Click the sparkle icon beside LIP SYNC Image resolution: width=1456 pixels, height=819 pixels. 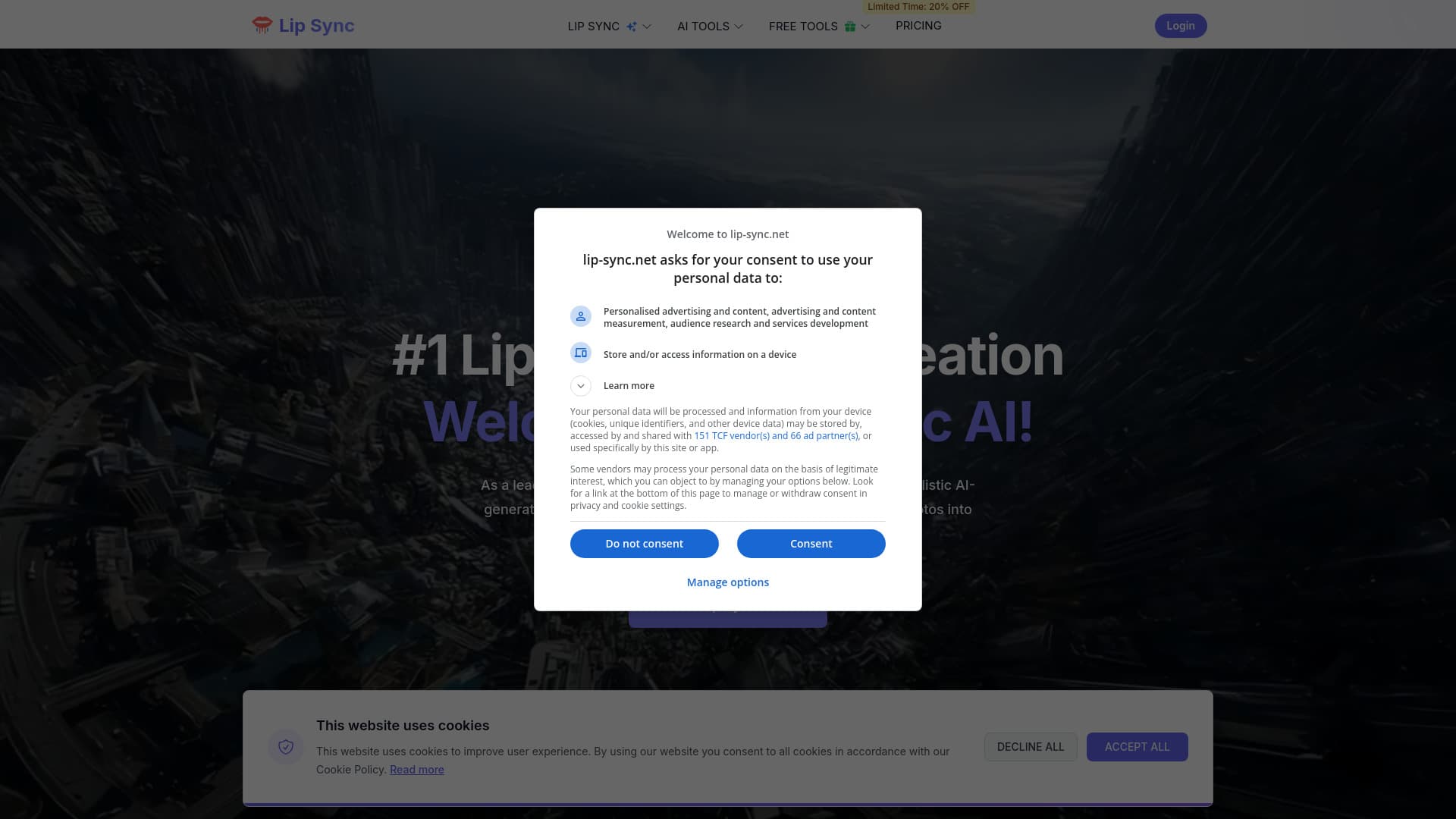(632, 27)
